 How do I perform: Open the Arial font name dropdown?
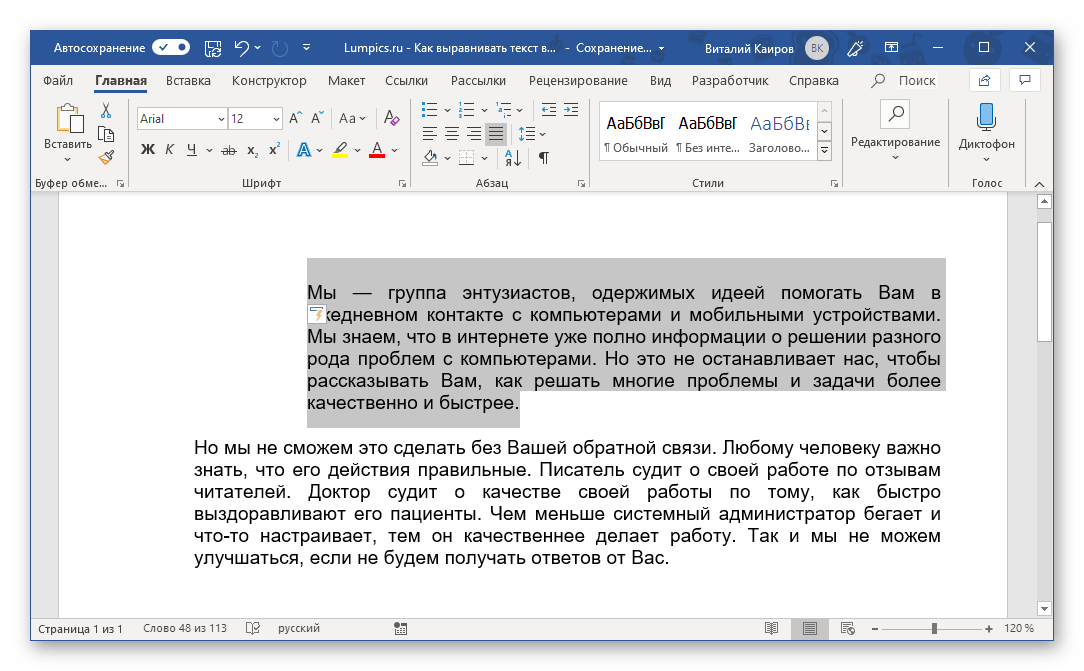(221, 119)
